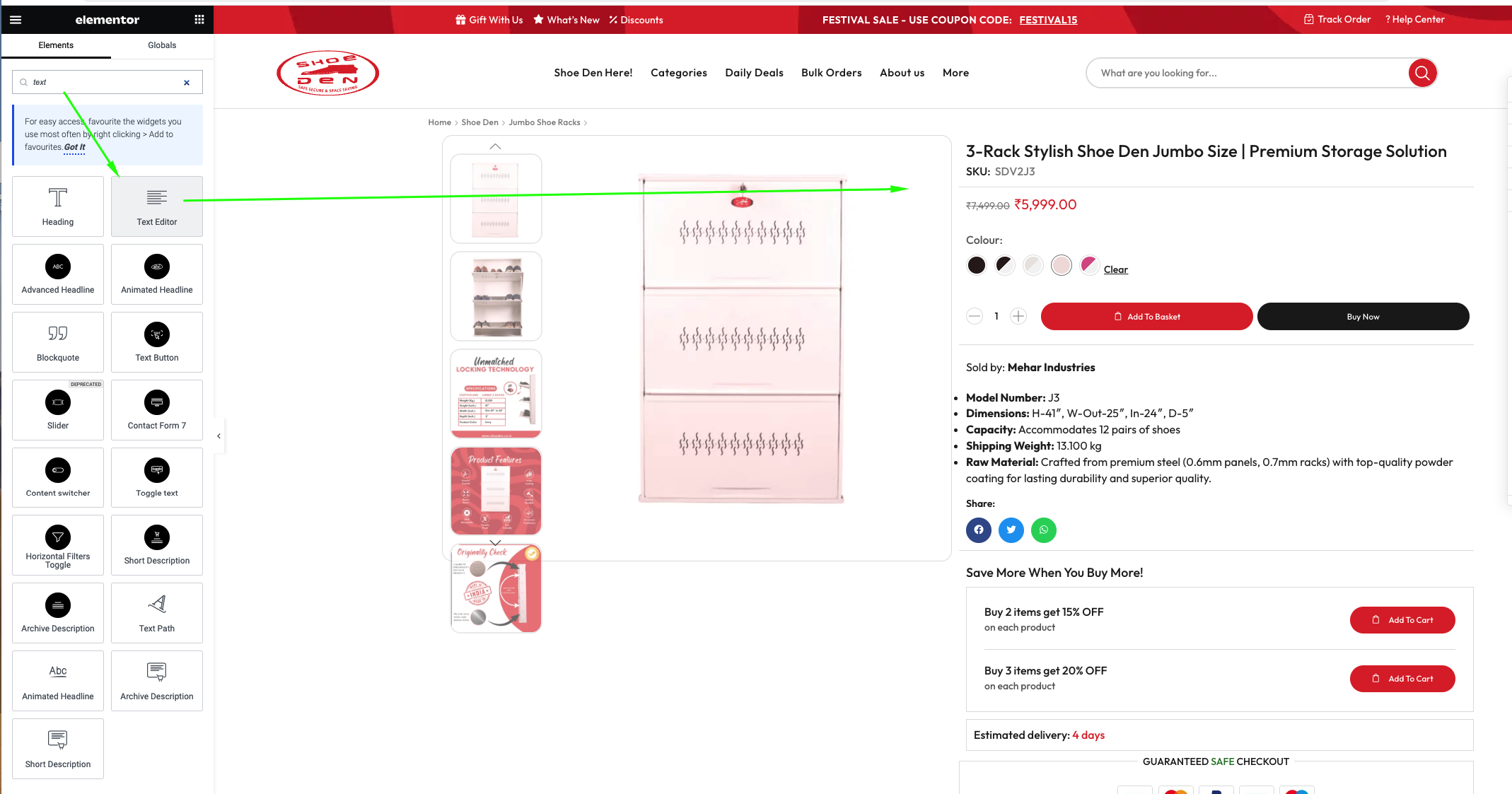
Task: Open the Elements panel tab
Action: point(56,45)
